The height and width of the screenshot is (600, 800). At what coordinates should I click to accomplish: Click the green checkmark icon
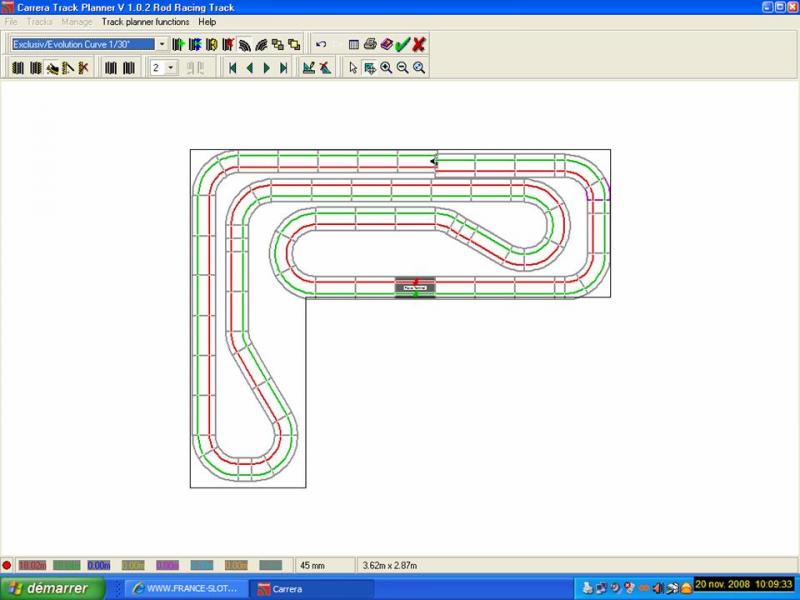pyautogui.click(x=402, y=44)
